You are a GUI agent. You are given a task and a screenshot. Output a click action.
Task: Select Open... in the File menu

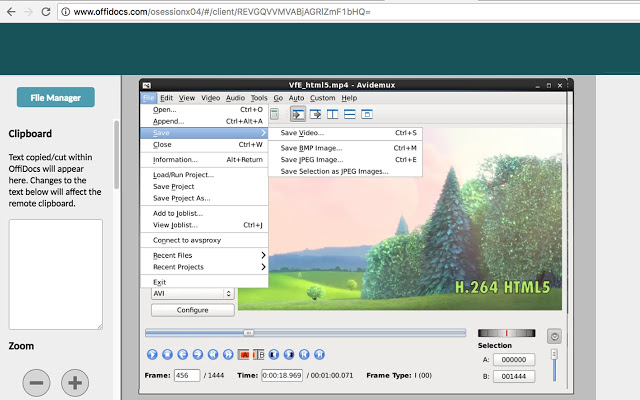pos(204,109)
